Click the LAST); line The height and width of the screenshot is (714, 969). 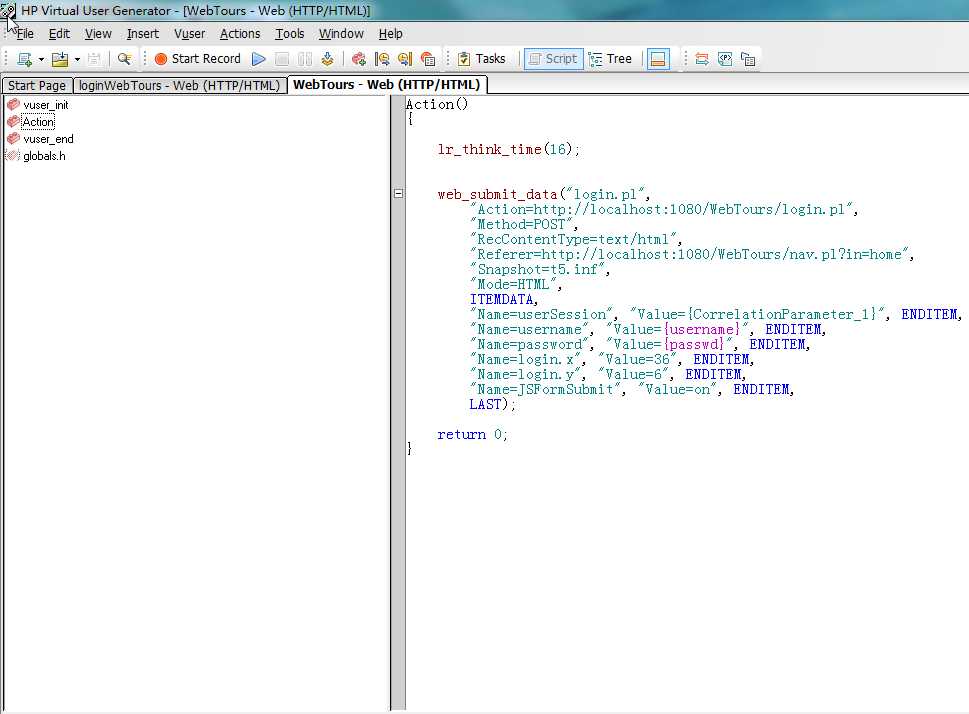[x=492, y=404]
